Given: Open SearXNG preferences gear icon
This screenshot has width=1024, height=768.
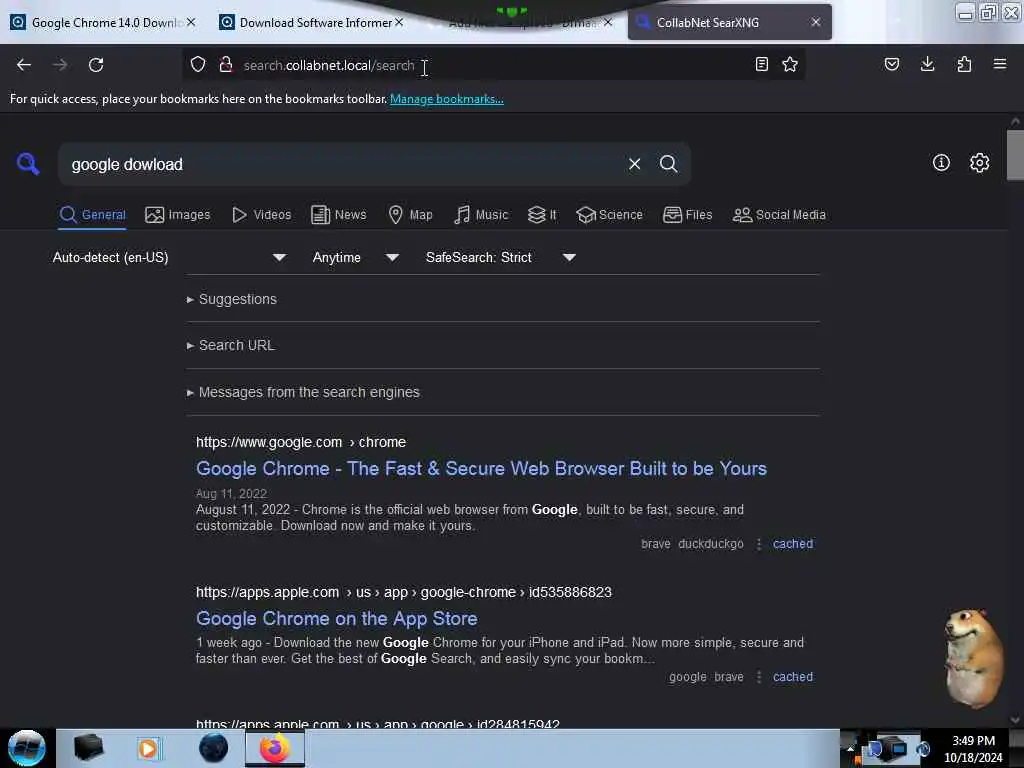Looking at the screenshot, I should pyautogui.click(x=979, y=163).
